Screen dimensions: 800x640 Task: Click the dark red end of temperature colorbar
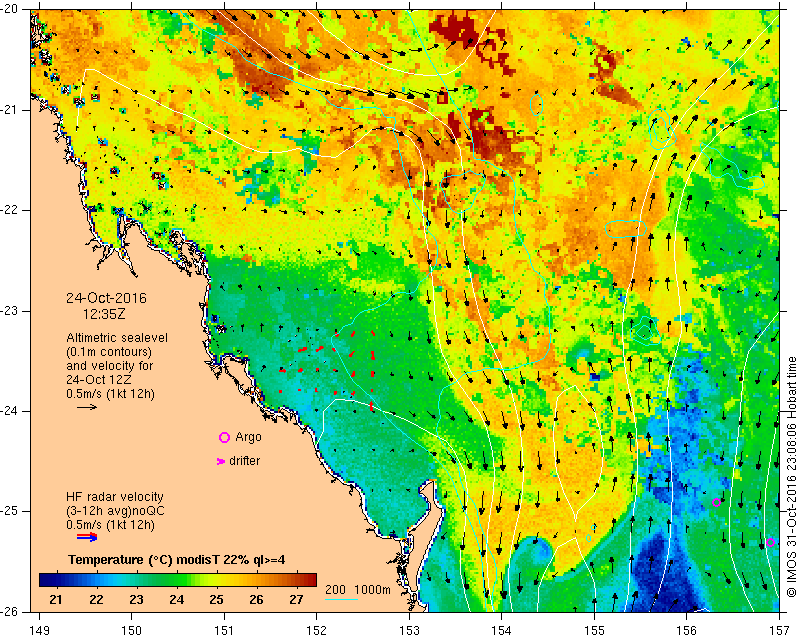coord(310,579)
